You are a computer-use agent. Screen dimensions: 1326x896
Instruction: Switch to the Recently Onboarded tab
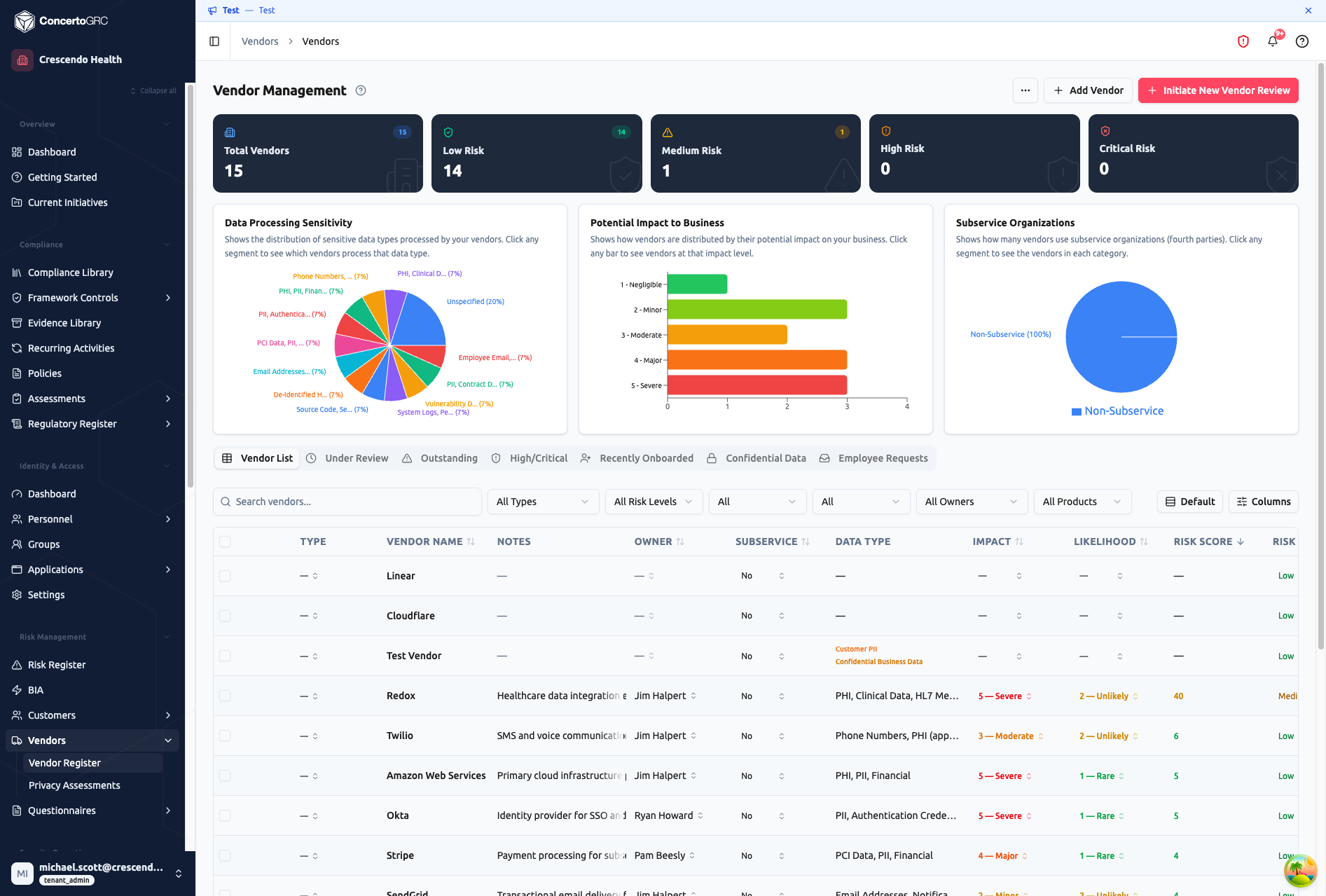637,458
